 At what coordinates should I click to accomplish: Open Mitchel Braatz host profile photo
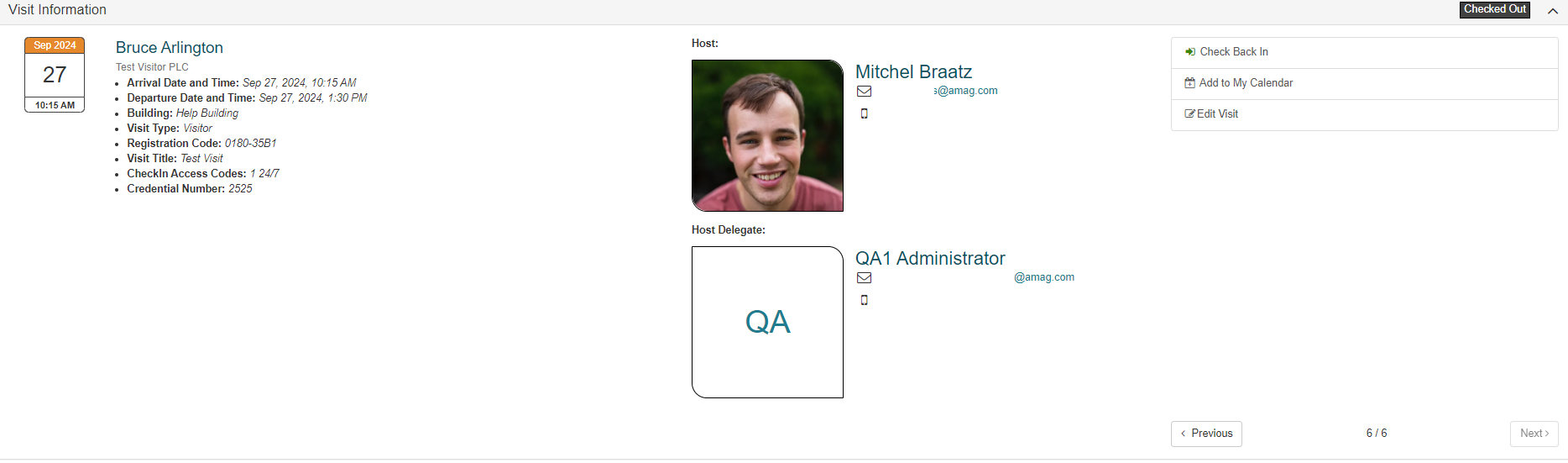[767, 135]
